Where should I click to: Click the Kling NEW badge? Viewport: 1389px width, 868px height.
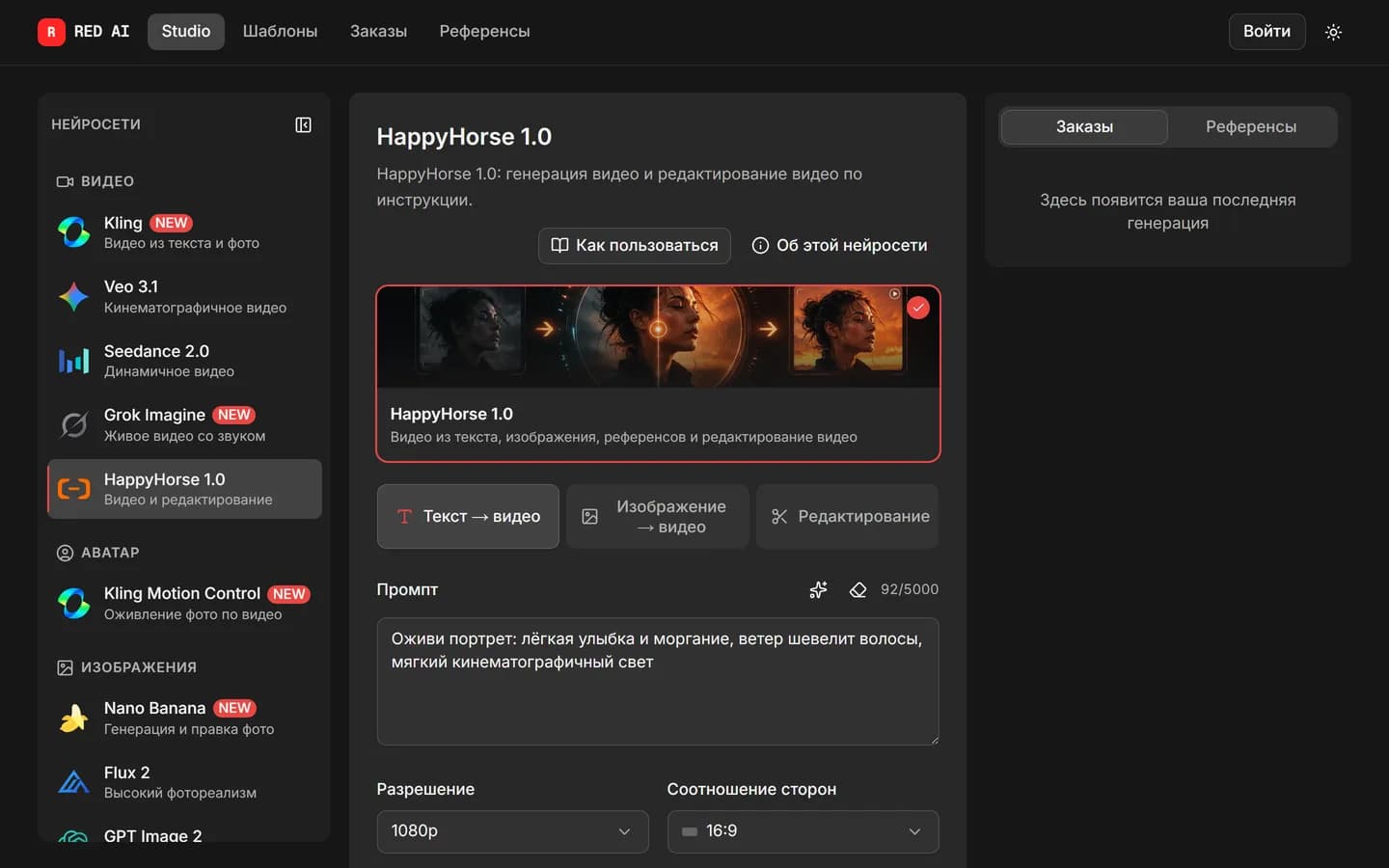pos(171,223)
